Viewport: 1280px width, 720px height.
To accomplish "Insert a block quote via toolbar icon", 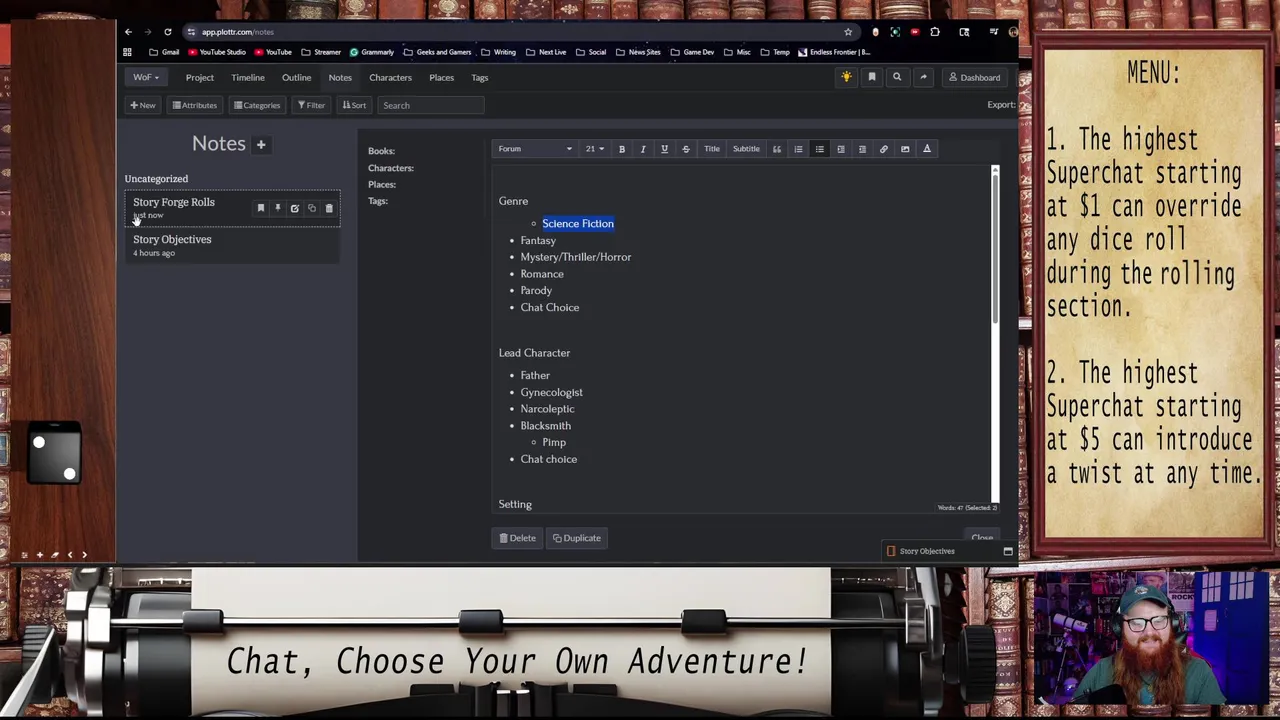I will (776, 149).
